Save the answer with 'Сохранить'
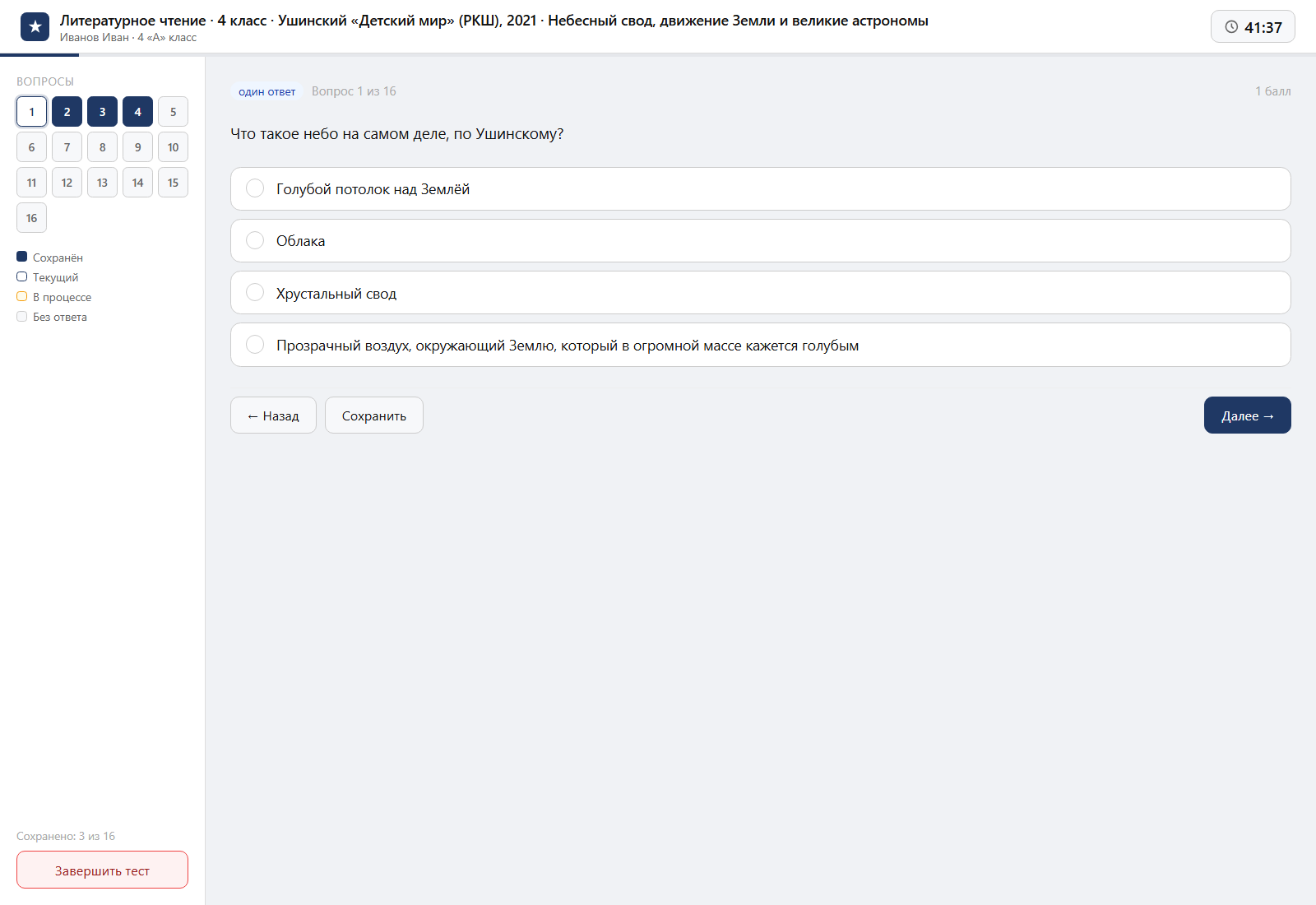Viewport: 1316px width, 905px height. pos(374,415)
